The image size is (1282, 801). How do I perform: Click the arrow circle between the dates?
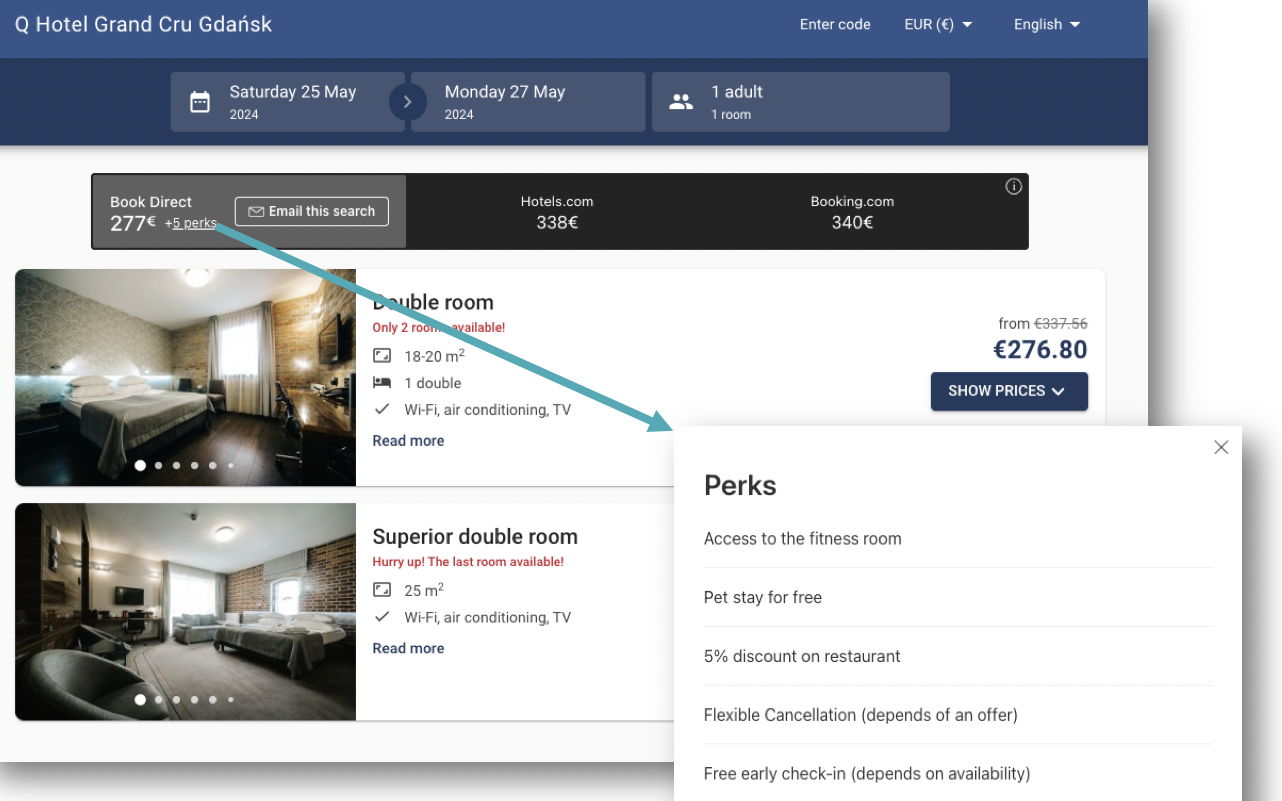tap(408, 102)
